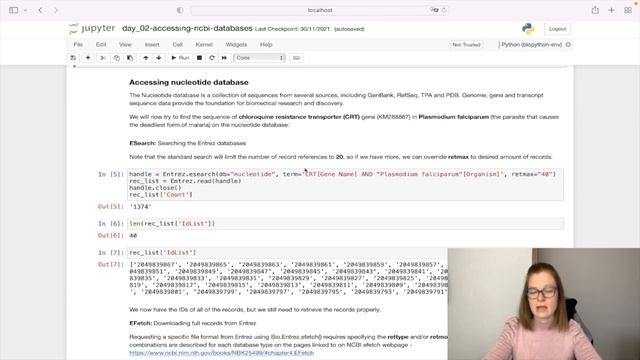640x360 pixels.
Task: Open the Edit menu
Action: click(101, 44)
